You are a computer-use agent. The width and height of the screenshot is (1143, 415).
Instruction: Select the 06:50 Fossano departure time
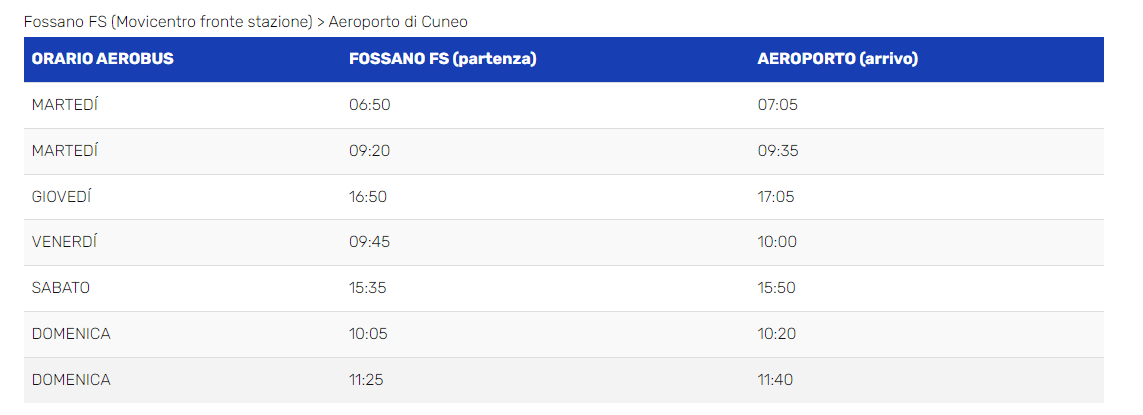point(368,105)
